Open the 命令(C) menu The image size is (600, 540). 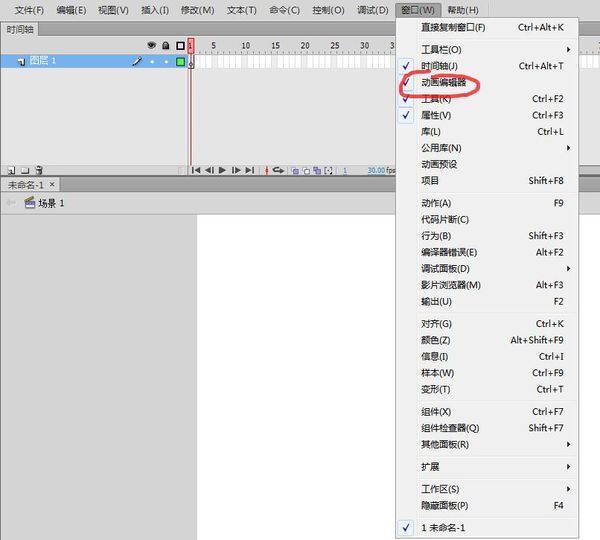[284, 10]
